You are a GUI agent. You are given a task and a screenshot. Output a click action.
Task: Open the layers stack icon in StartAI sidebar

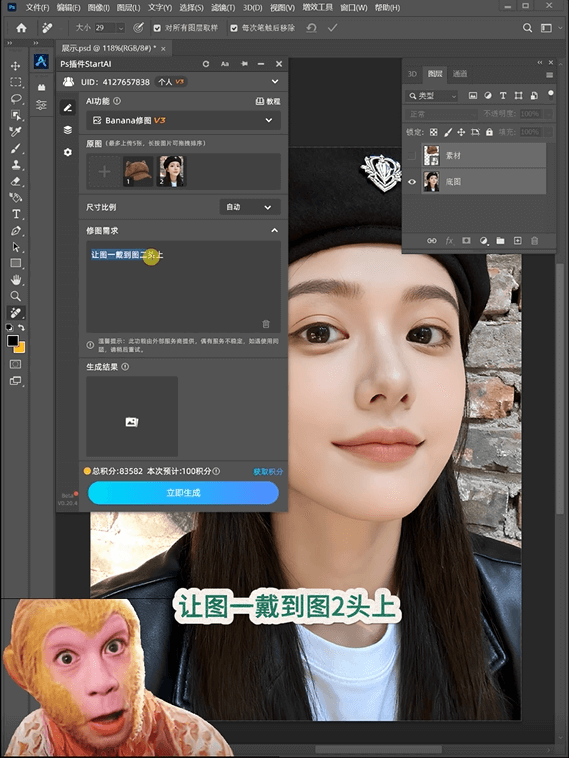68,130
